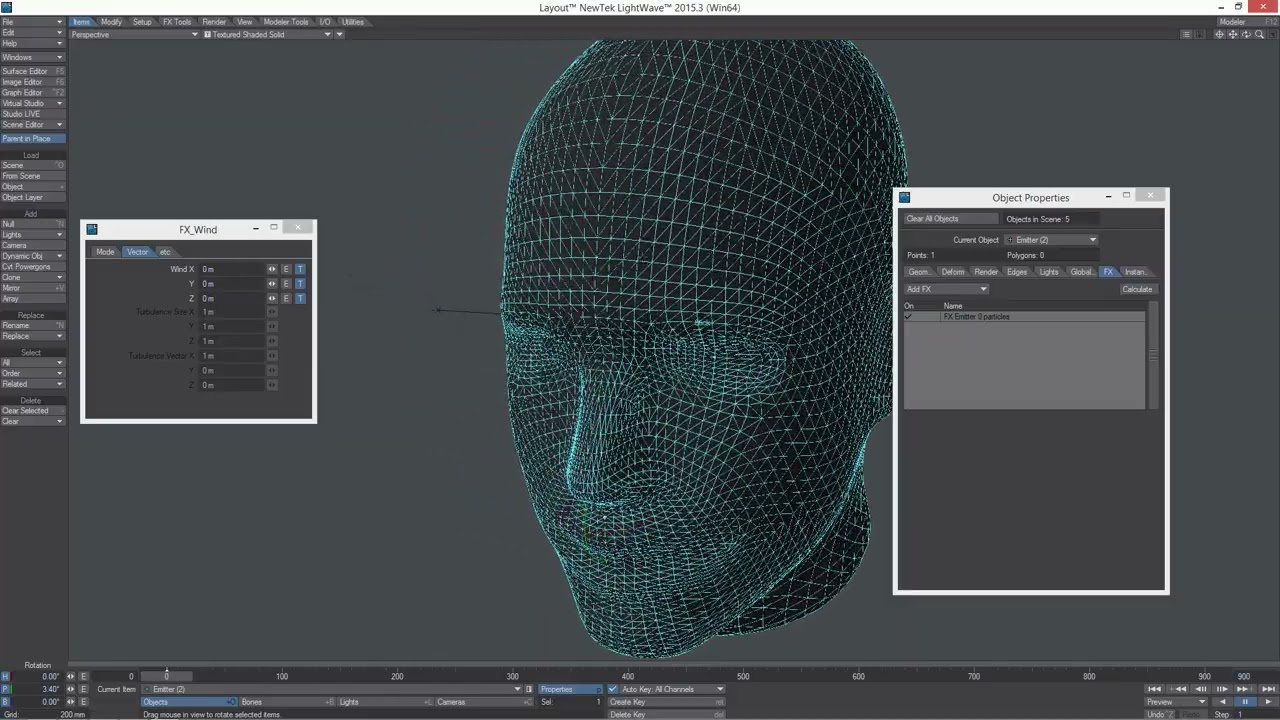Click the Pitch P channel button
Image resolution: width=1280 pixels, height=720 pixels.
click(5, 689)
